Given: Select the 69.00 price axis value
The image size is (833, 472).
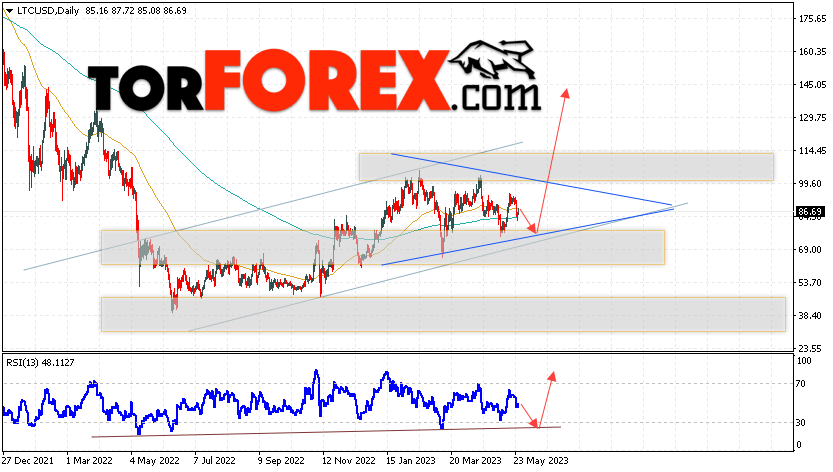Looking at the screenshot, I should (811, 249).
